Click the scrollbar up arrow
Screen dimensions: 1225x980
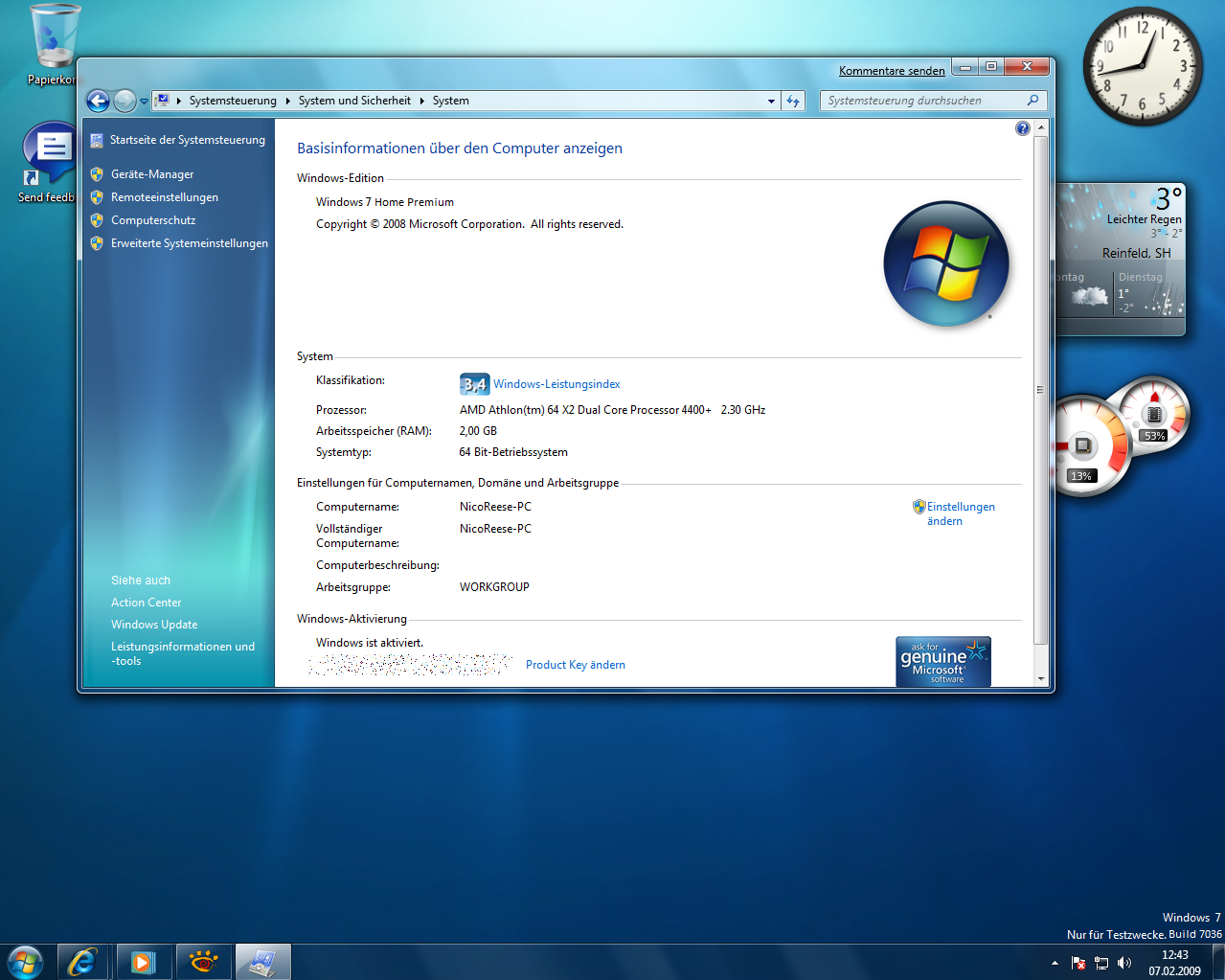pos(1041,127)
